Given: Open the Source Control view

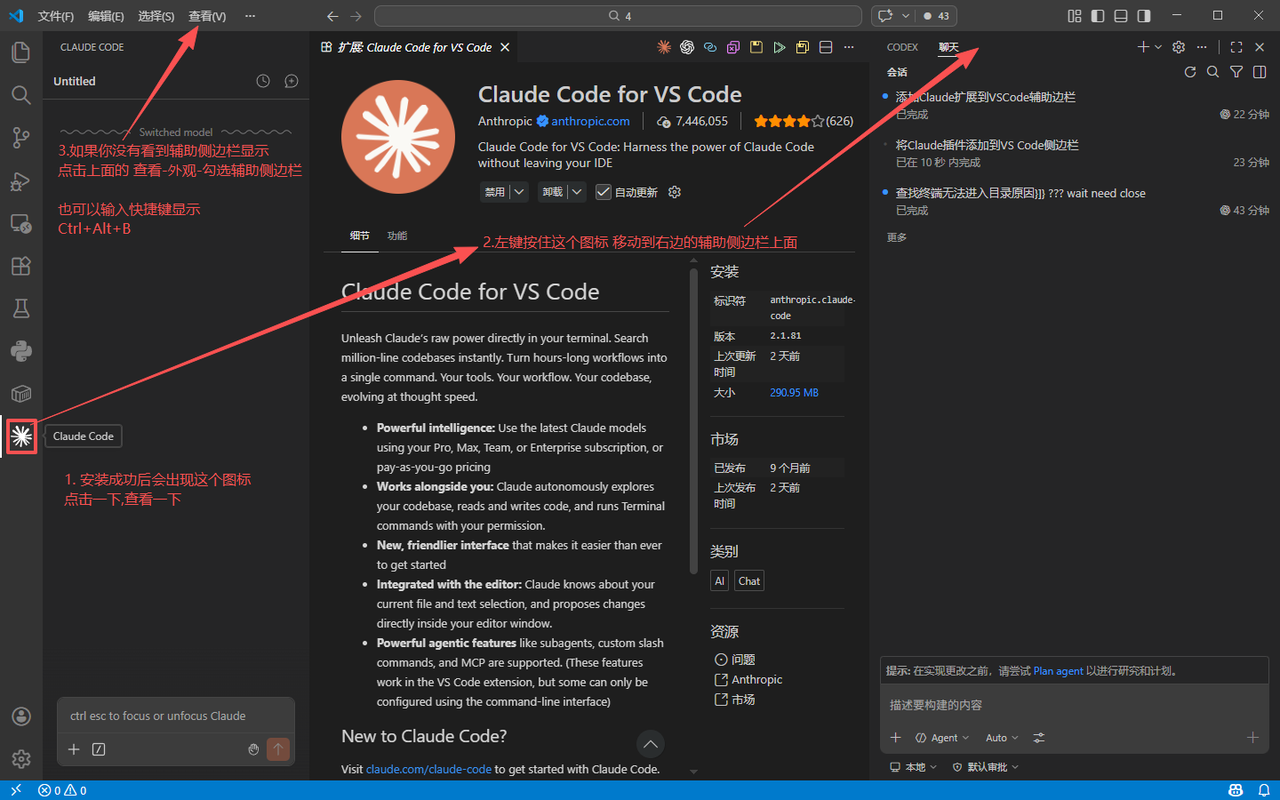Looking at the screenshot, I should tap(21, 138).
